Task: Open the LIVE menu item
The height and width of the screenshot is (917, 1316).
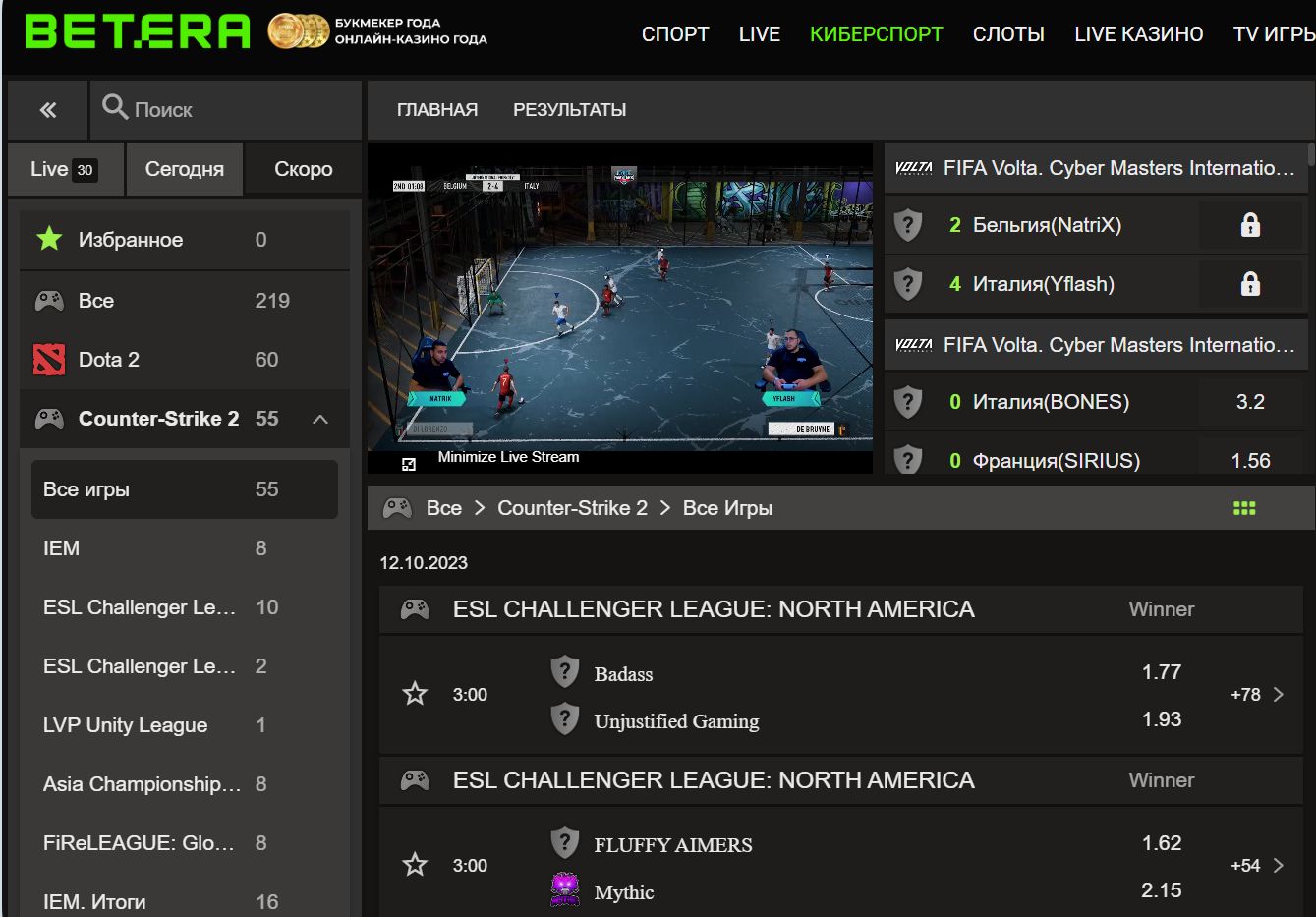Action: (x=760, y=34)
